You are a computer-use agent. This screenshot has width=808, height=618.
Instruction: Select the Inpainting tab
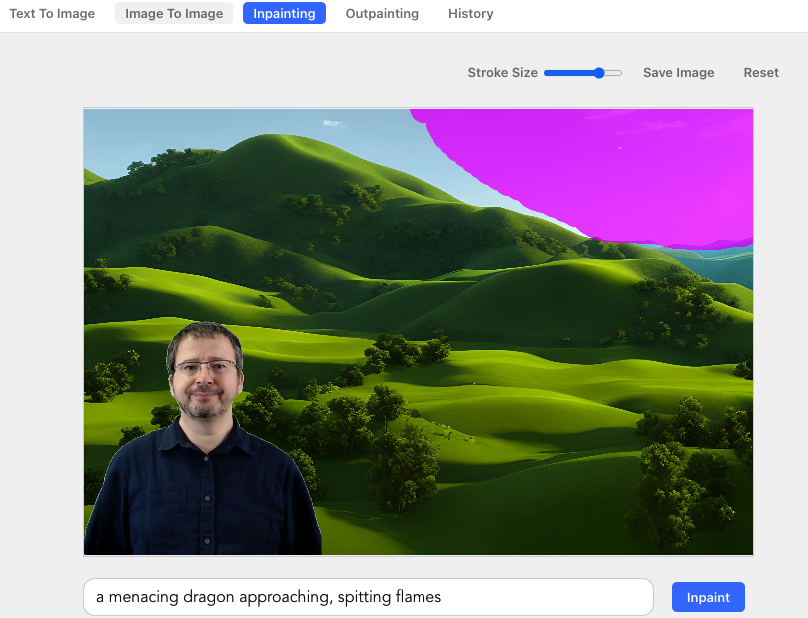pos(284,14)
